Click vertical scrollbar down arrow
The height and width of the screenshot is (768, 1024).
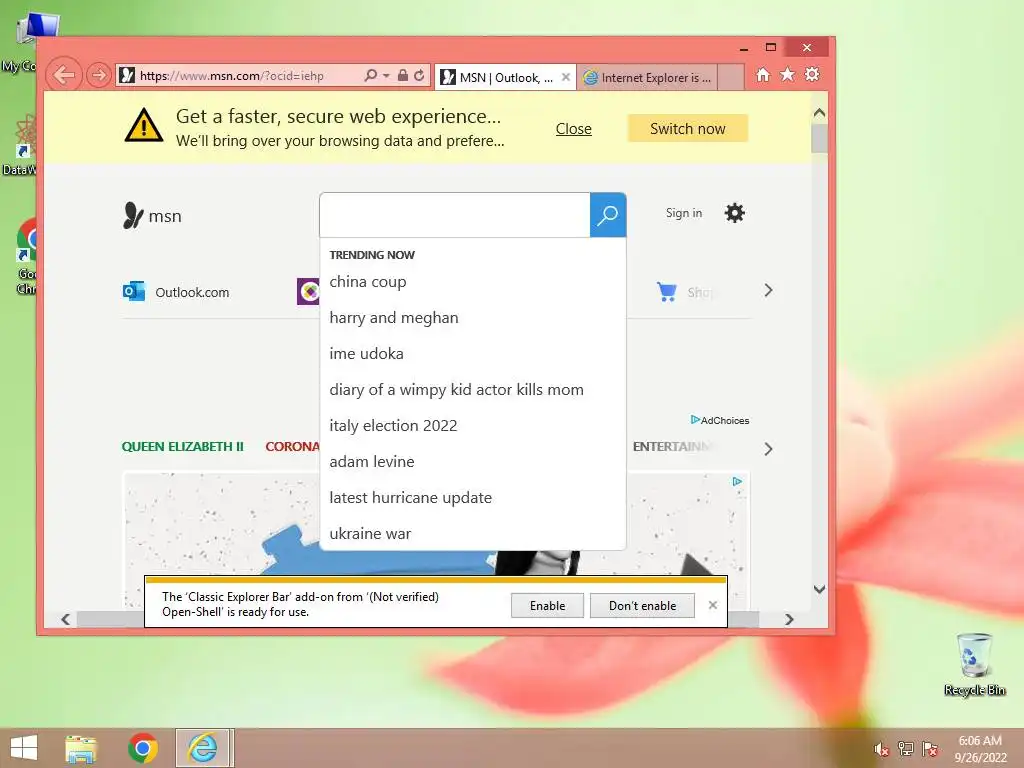(x=820, y=589)
